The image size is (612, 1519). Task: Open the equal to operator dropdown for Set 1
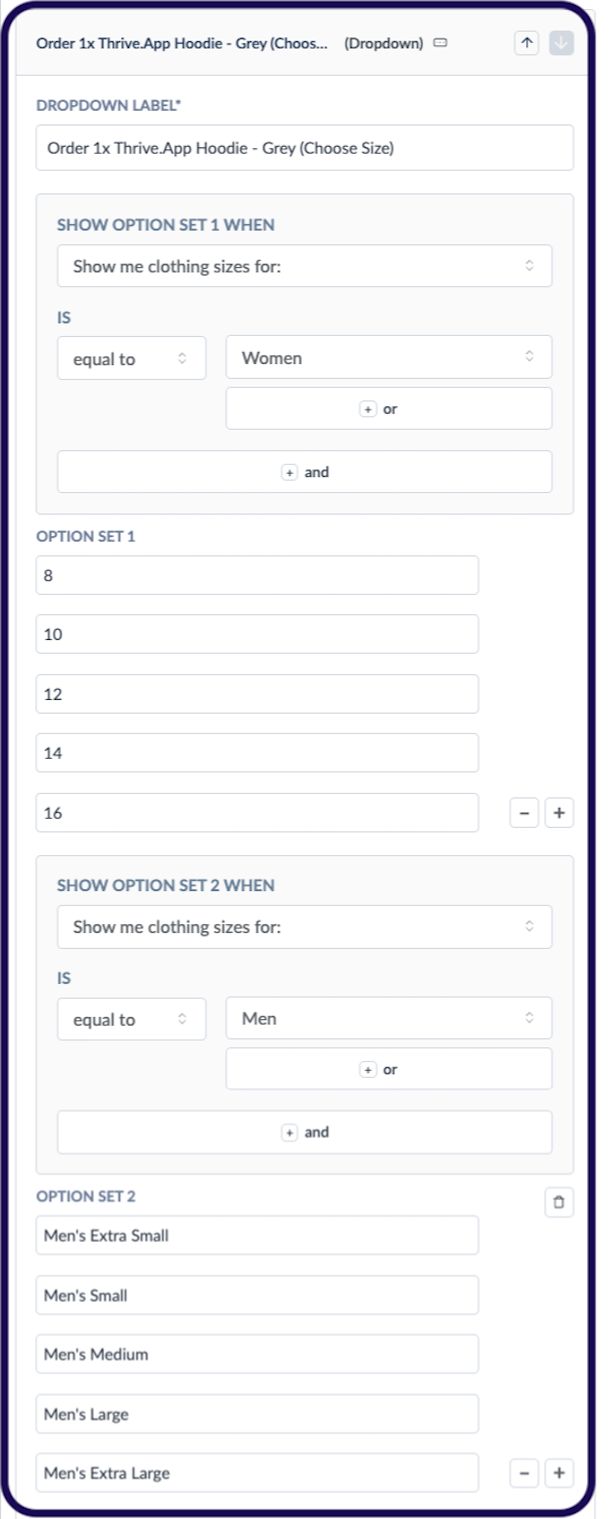(x=131, y=357)
